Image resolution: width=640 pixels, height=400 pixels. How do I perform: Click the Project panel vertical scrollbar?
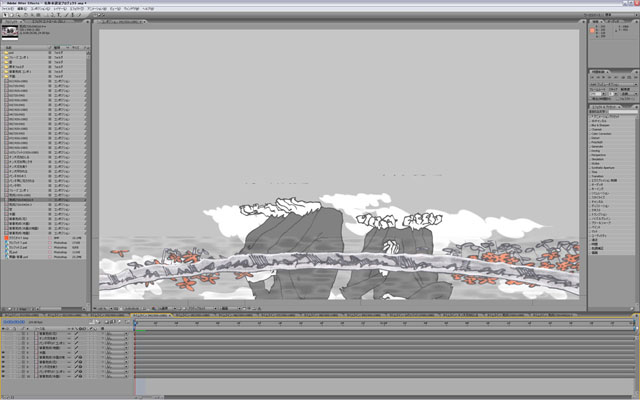click(x=89, y=176)
